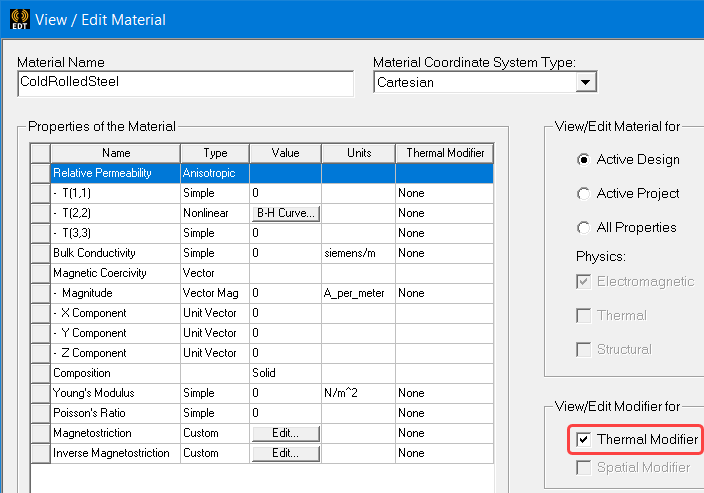
Task: Click the N/m^2 units cell
Action: [x=359, y=393]
